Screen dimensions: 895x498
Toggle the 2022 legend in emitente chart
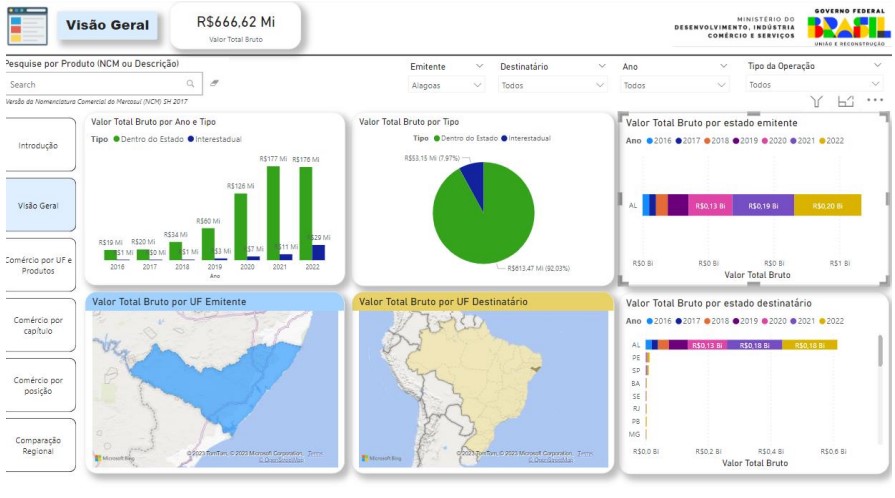pos(833,141)
